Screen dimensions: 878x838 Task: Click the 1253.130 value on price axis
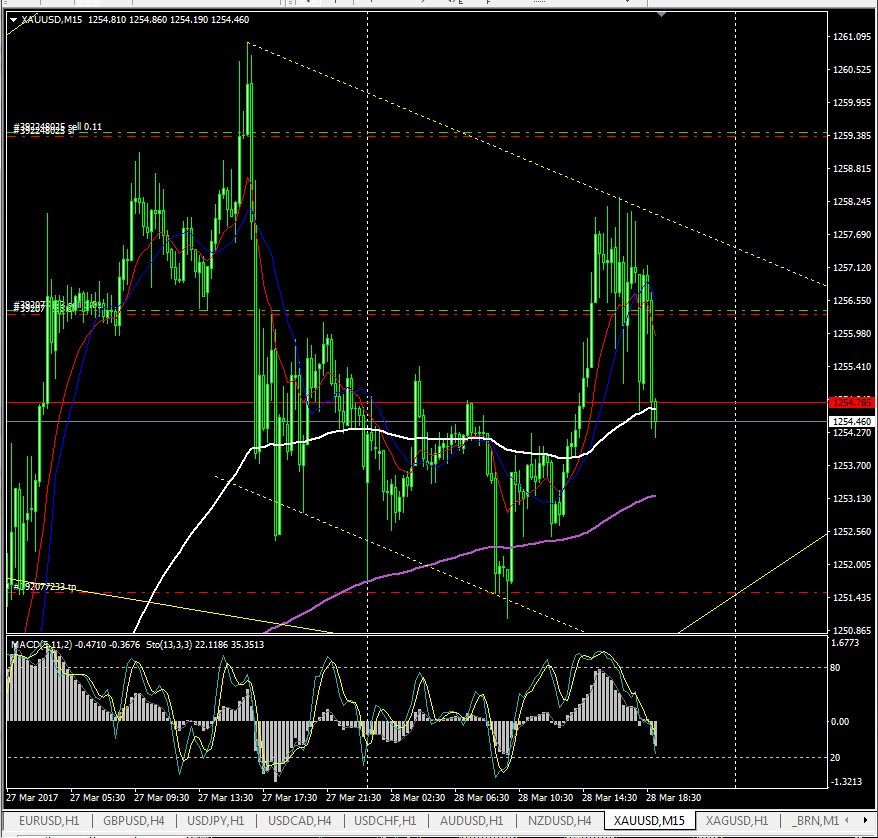pyautogui.click(x=852, y=499)
